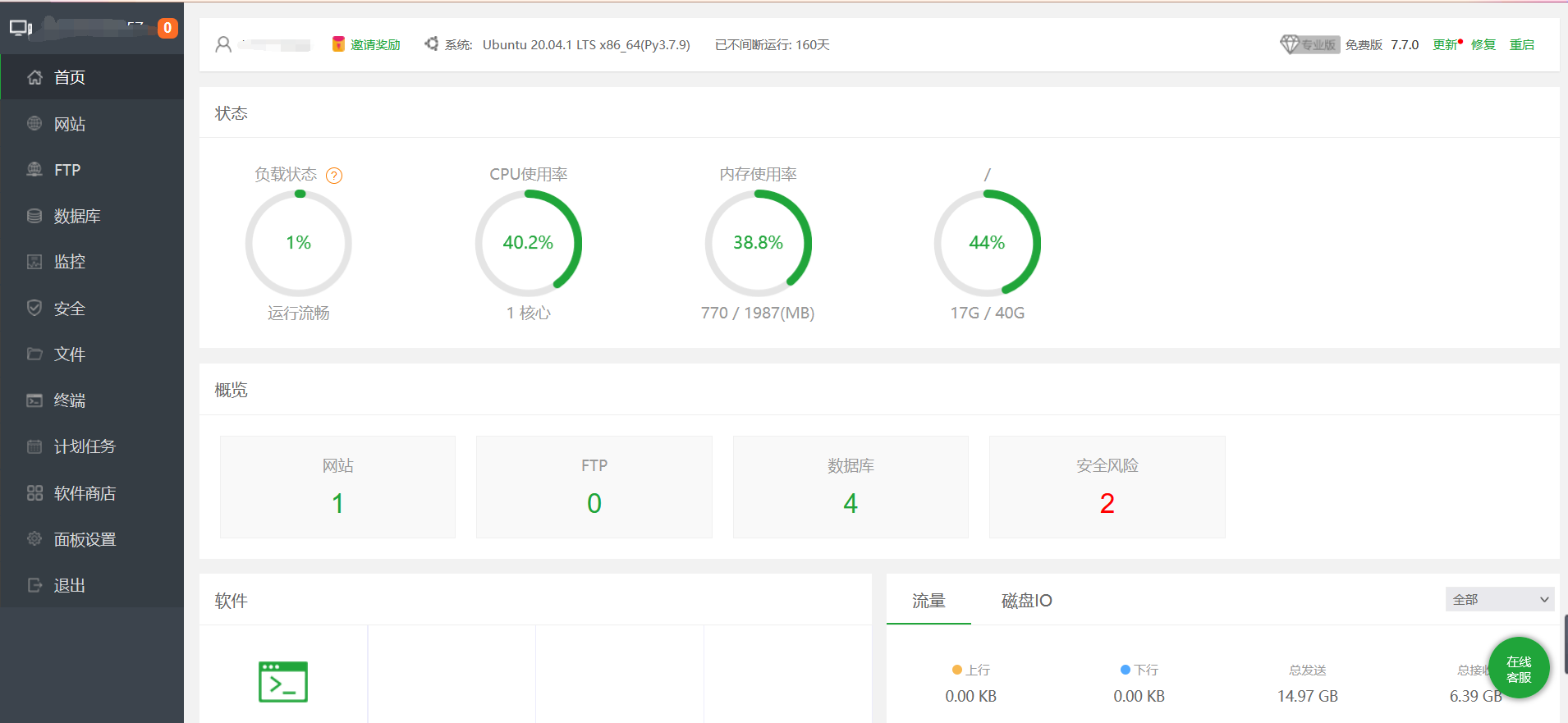Open the 邀请奖励 invite reward link

375,44
